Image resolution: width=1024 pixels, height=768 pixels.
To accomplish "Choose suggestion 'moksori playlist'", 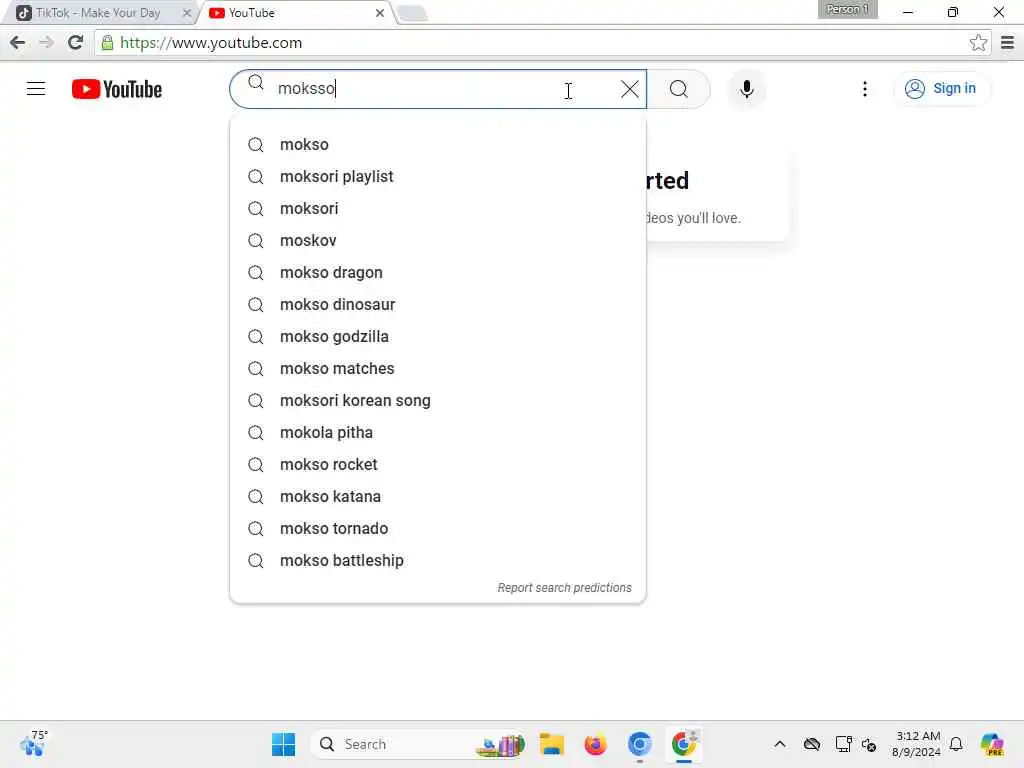I will [x=438, y=176].
